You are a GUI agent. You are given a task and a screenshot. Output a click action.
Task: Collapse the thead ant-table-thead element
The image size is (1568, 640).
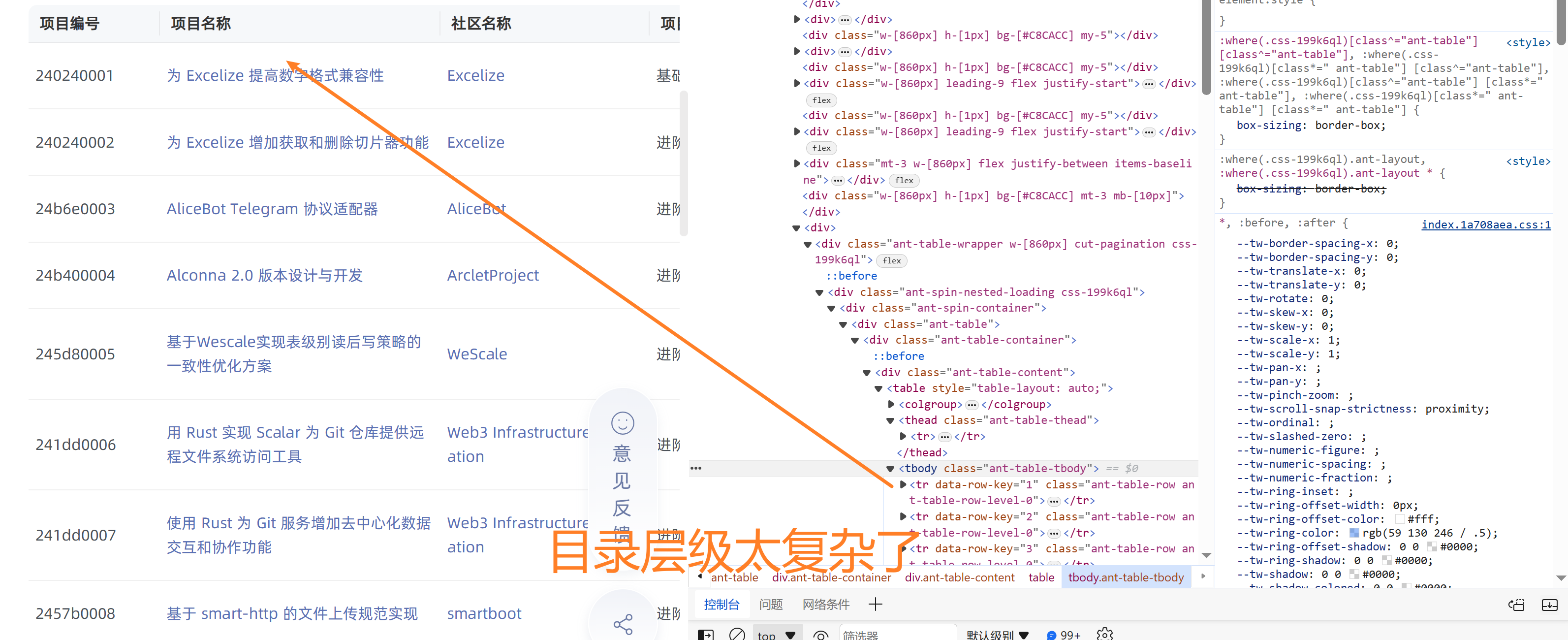click(890, 420)
